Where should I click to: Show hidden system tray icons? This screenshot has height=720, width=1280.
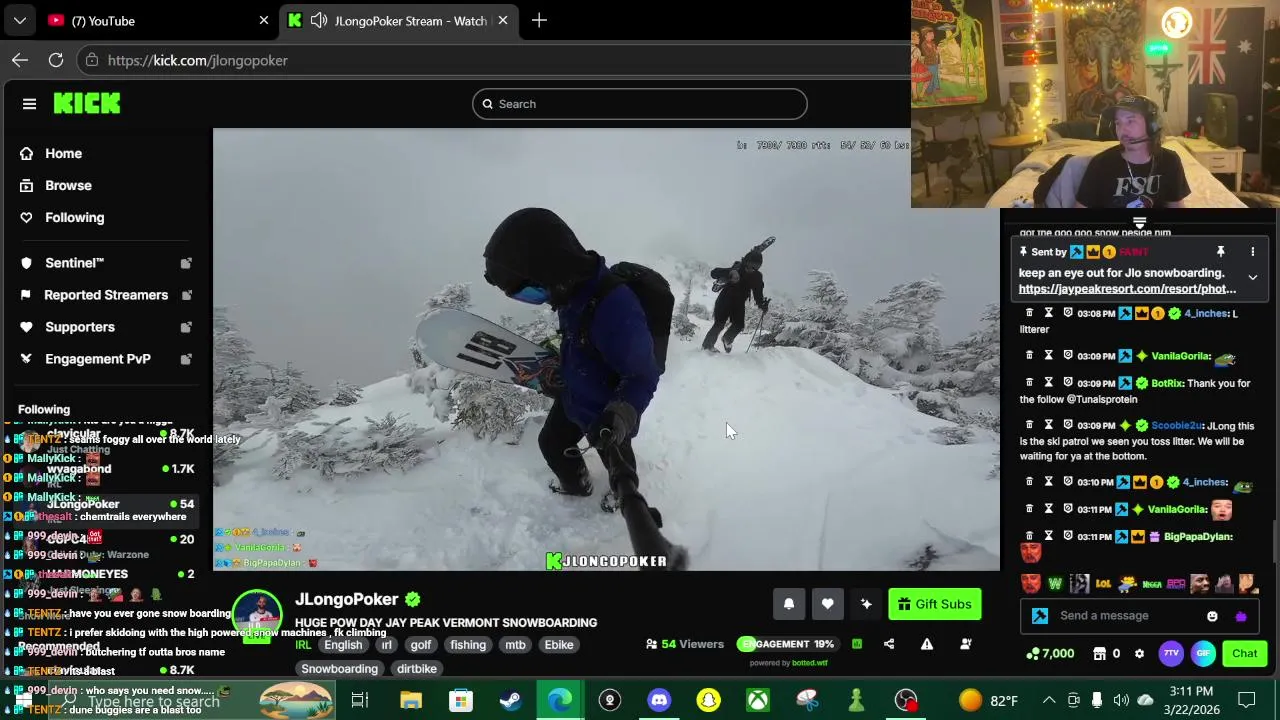[1049, 700]
